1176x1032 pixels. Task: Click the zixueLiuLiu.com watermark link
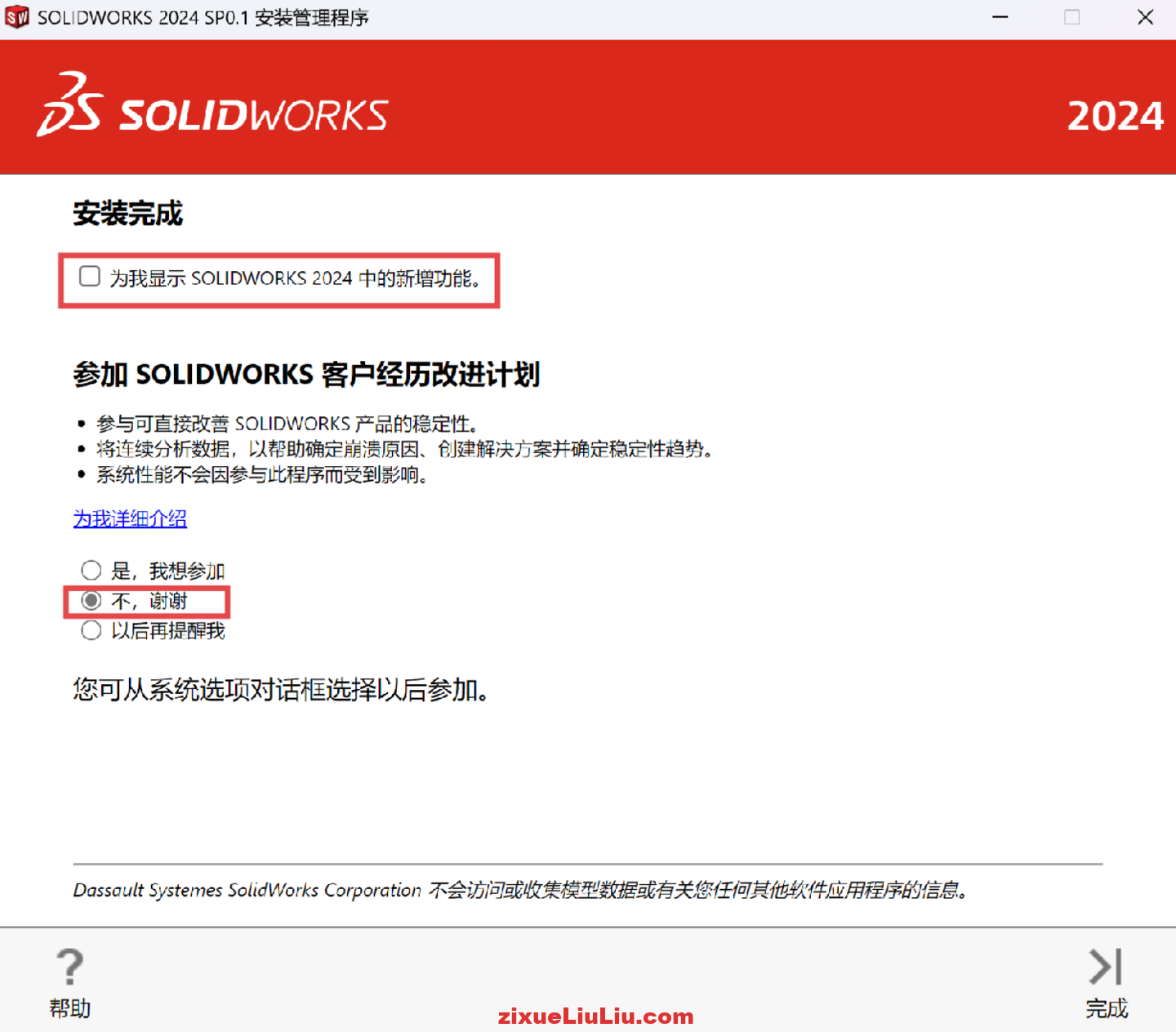click(595, 1016)
